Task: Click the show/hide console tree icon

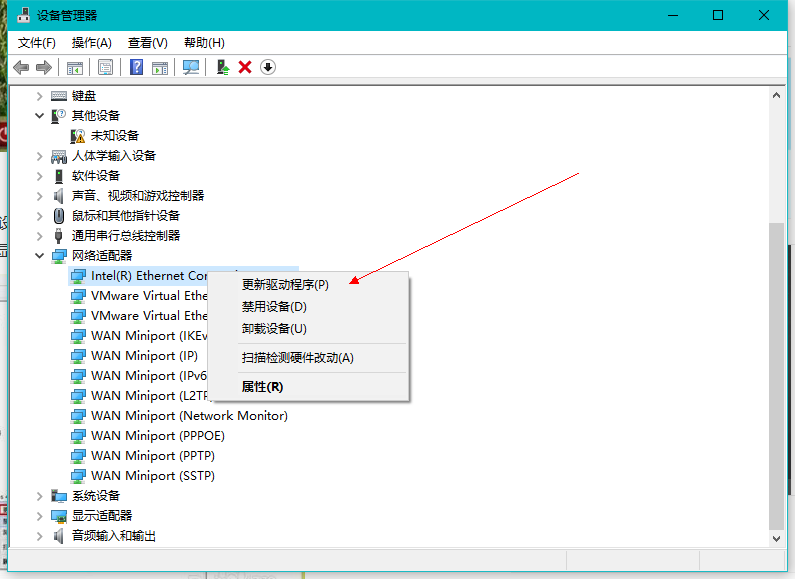Action: [74, 67]
